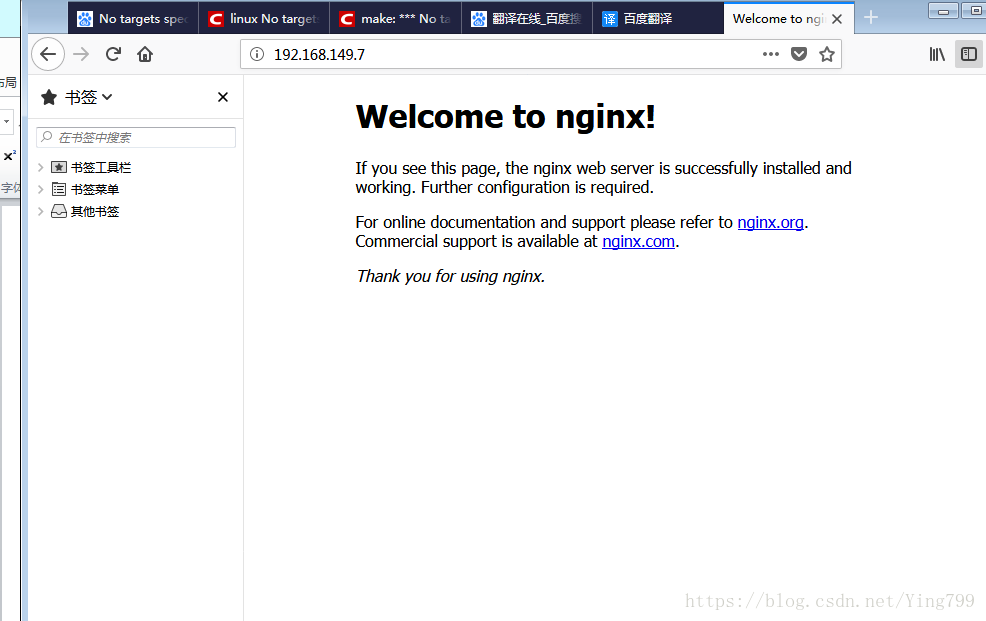Reload the nginx page

click(x=113, y=55)
